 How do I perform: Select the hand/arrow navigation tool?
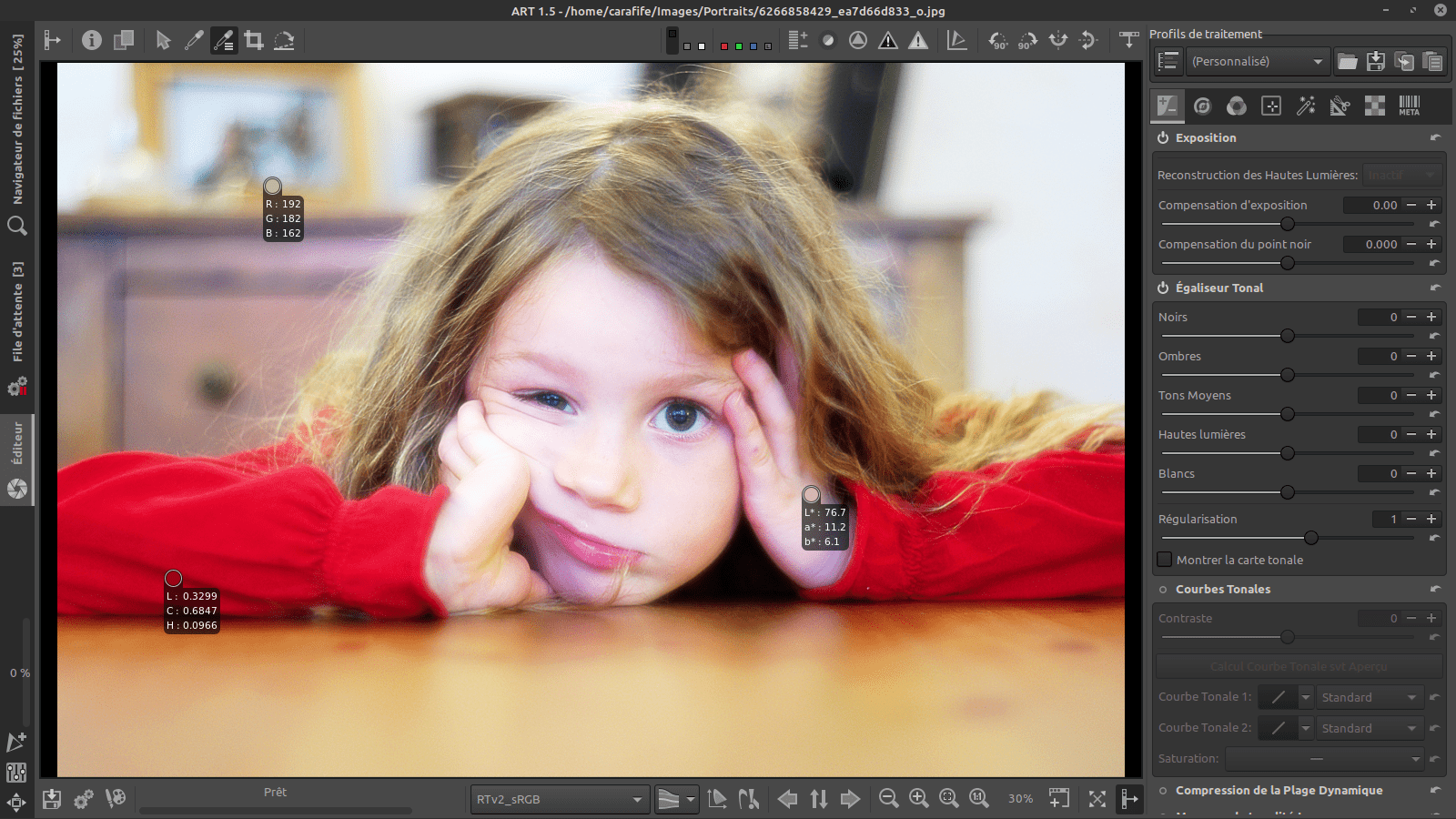pyautogui.click(x=164, y=40)
